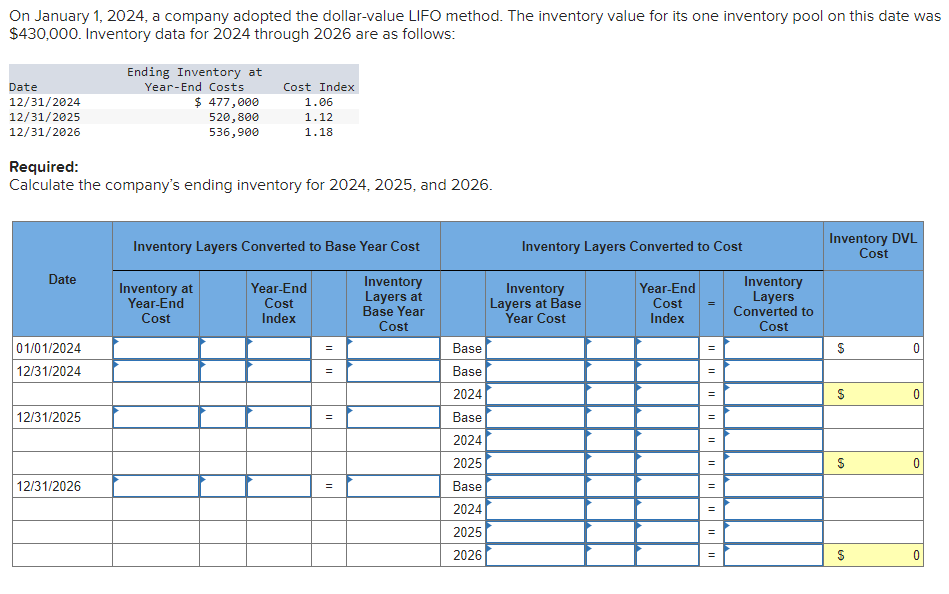Click the field right after the 2026 layer label

pyautogui.click(x=536, y=555)
